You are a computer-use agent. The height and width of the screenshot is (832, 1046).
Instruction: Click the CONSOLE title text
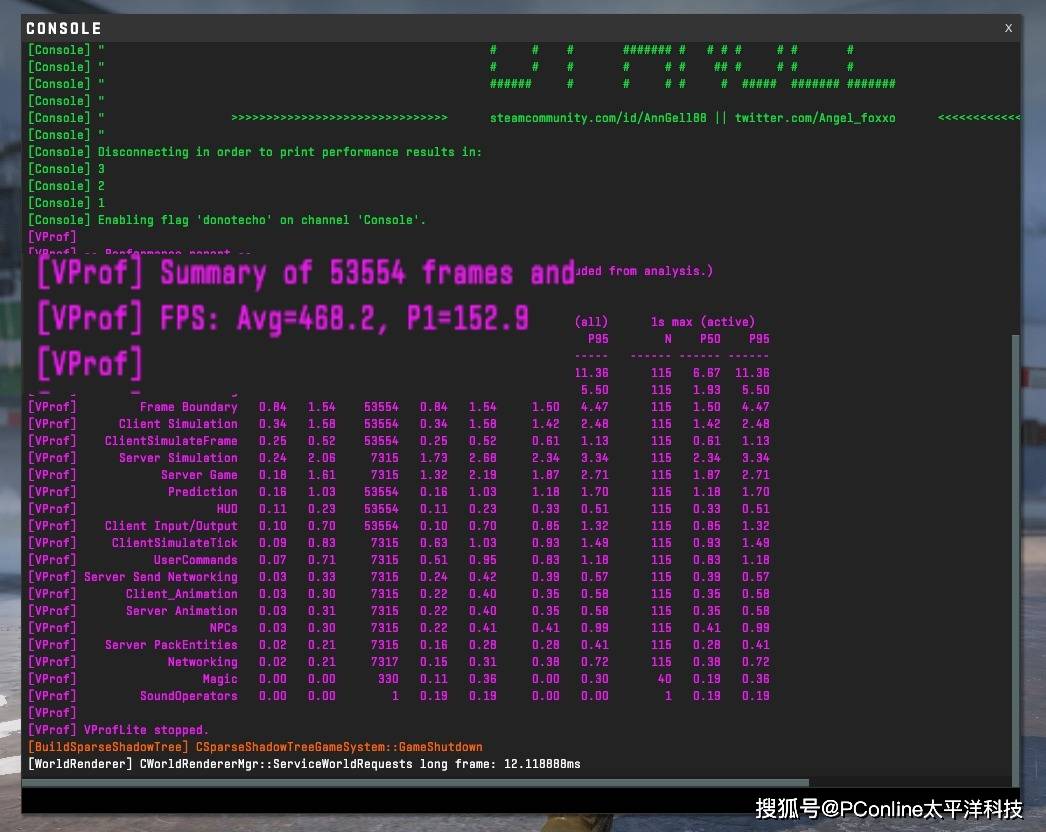tap(63, 28)
